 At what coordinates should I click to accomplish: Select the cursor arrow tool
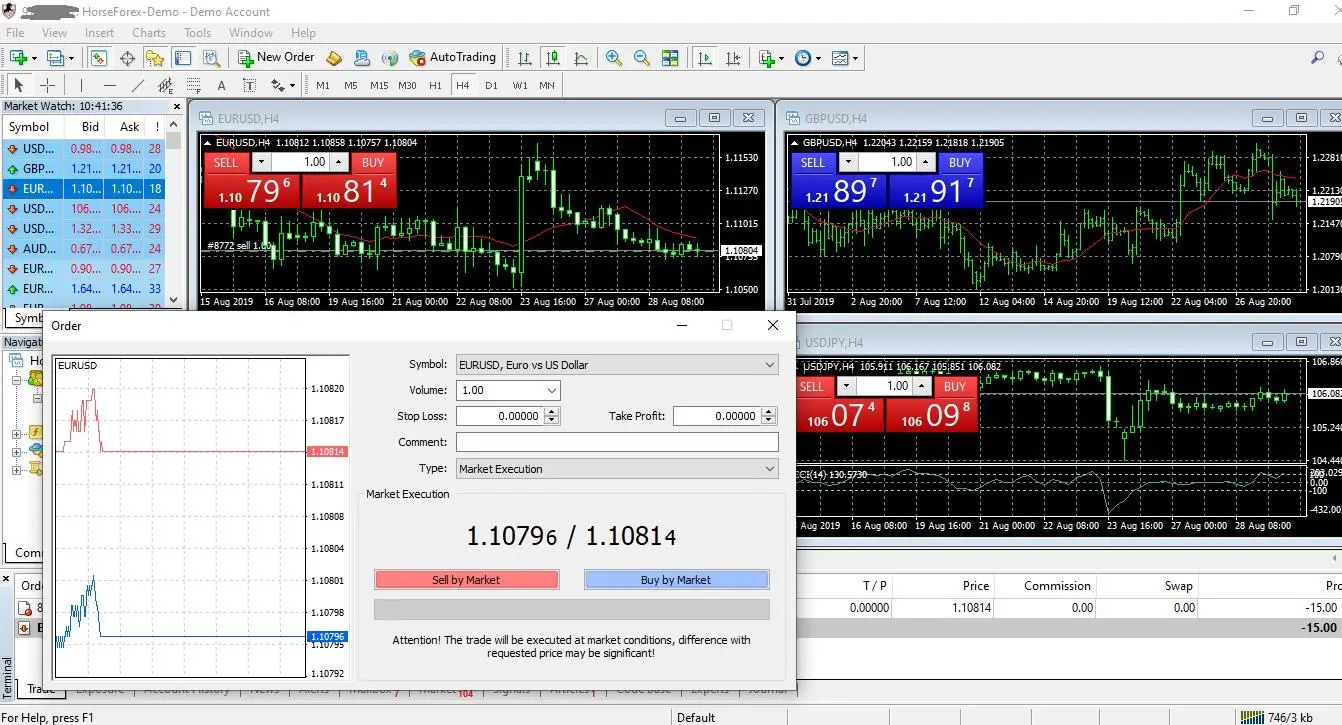(x=18, y=85)
